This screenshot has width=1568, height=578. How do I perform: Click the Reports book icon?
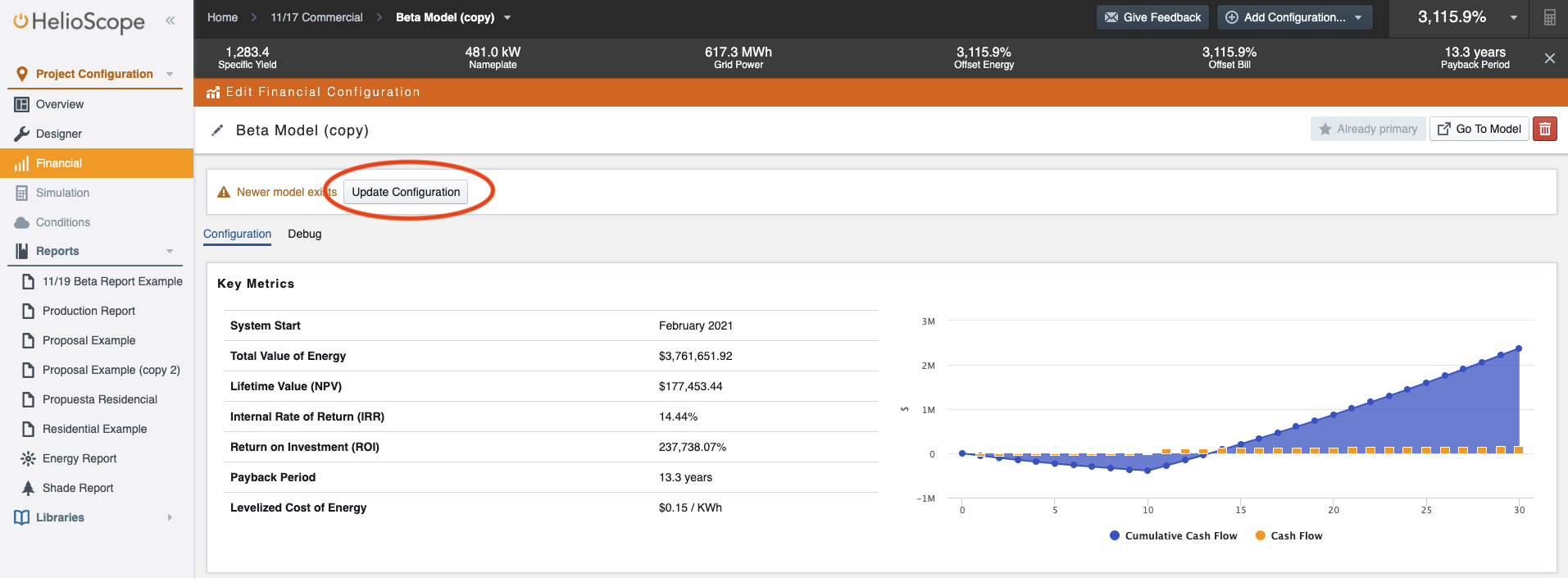22,251
